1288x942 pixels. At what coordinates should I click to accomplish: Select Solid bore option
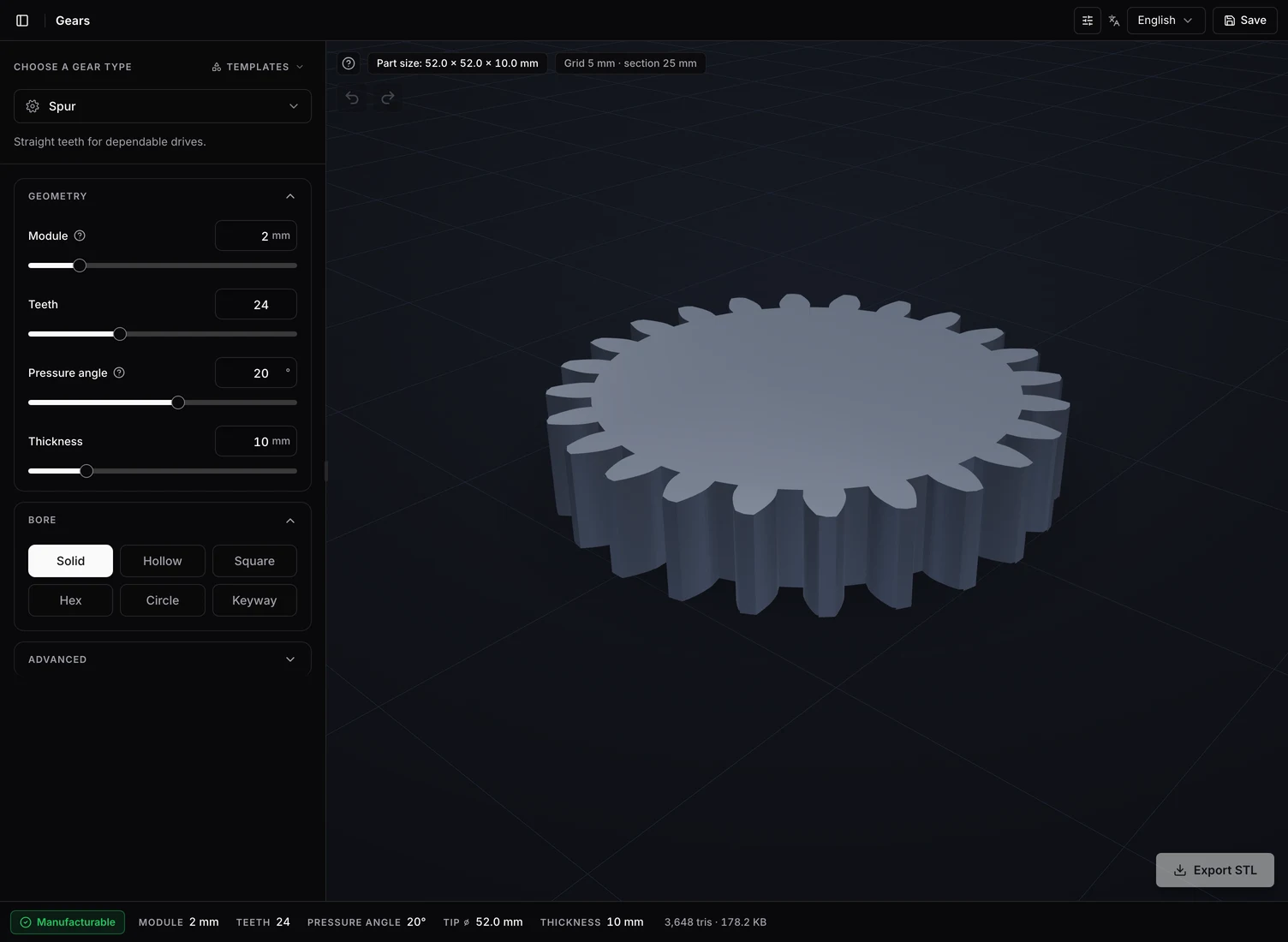pos(70,561)
